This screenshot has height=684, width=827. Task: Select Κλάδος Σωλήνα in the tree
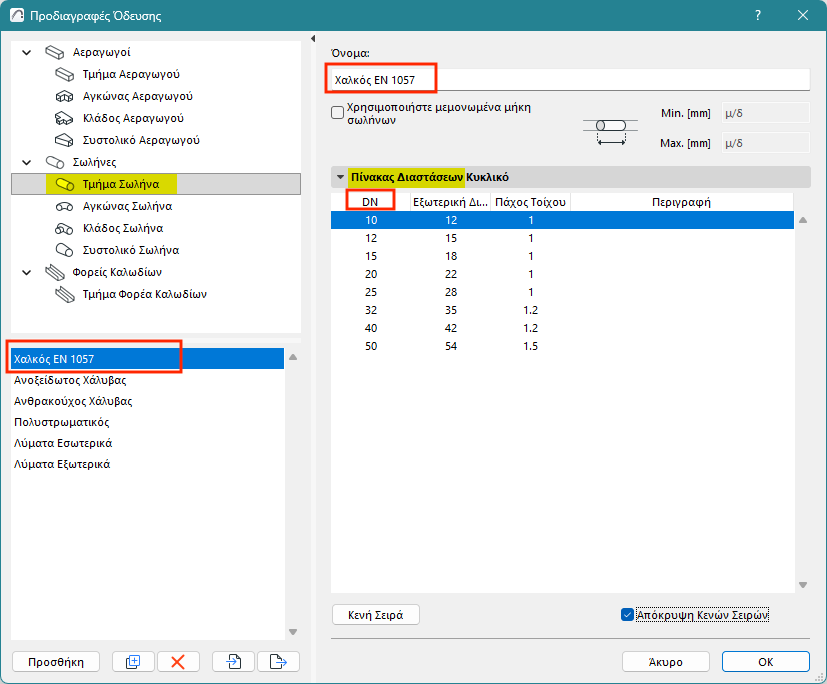pos(123,228)
